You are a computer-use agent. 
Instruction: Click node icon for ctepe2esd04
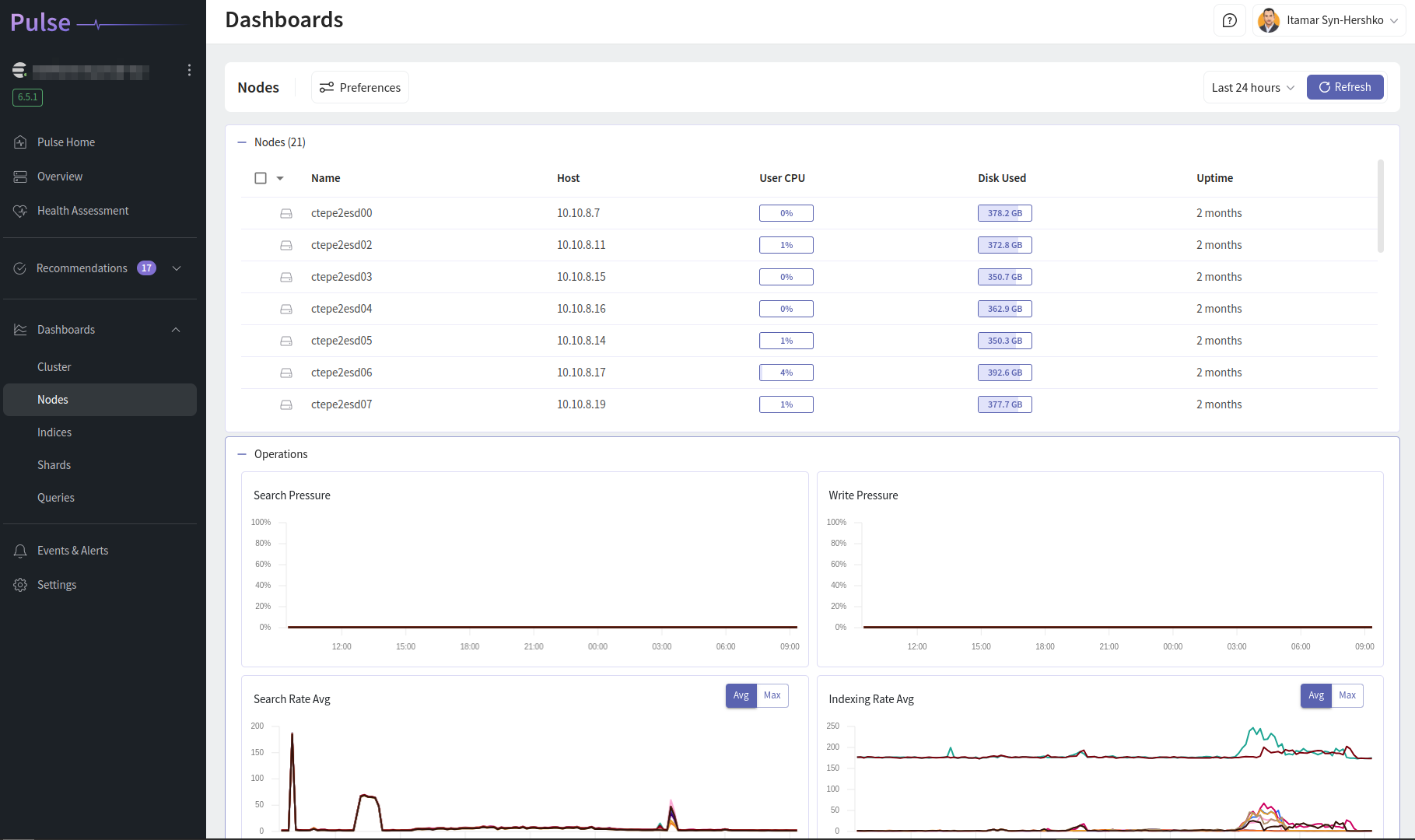pyautogui.click(x=286, y=309)
